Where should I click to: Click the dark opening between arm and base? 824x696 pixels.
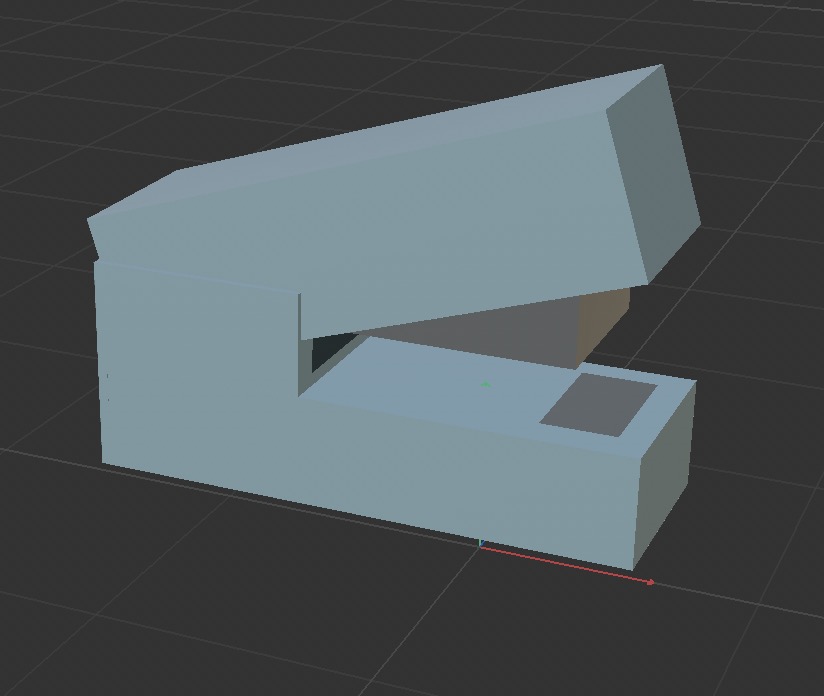click(x=326, y=353)
